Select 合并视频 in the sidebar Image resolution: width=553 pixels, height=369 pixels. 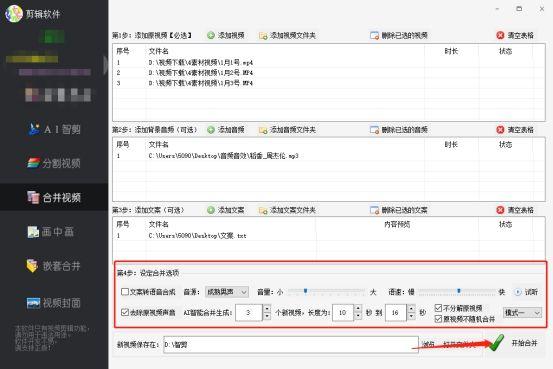[54, 197]
